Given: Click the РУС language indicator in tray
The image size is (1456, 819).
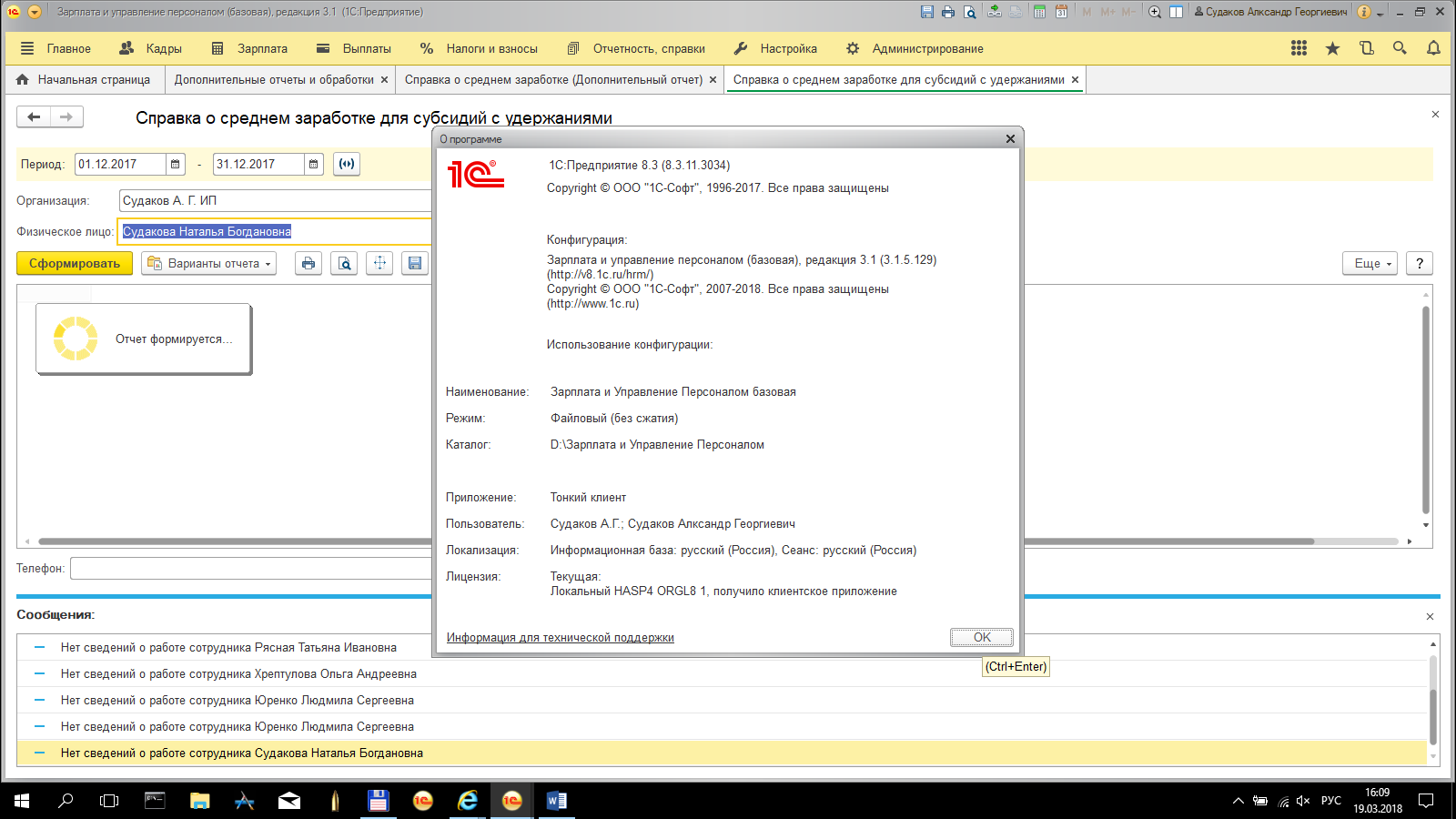Looking at the screenshot, I should (x=1331, y=801).
